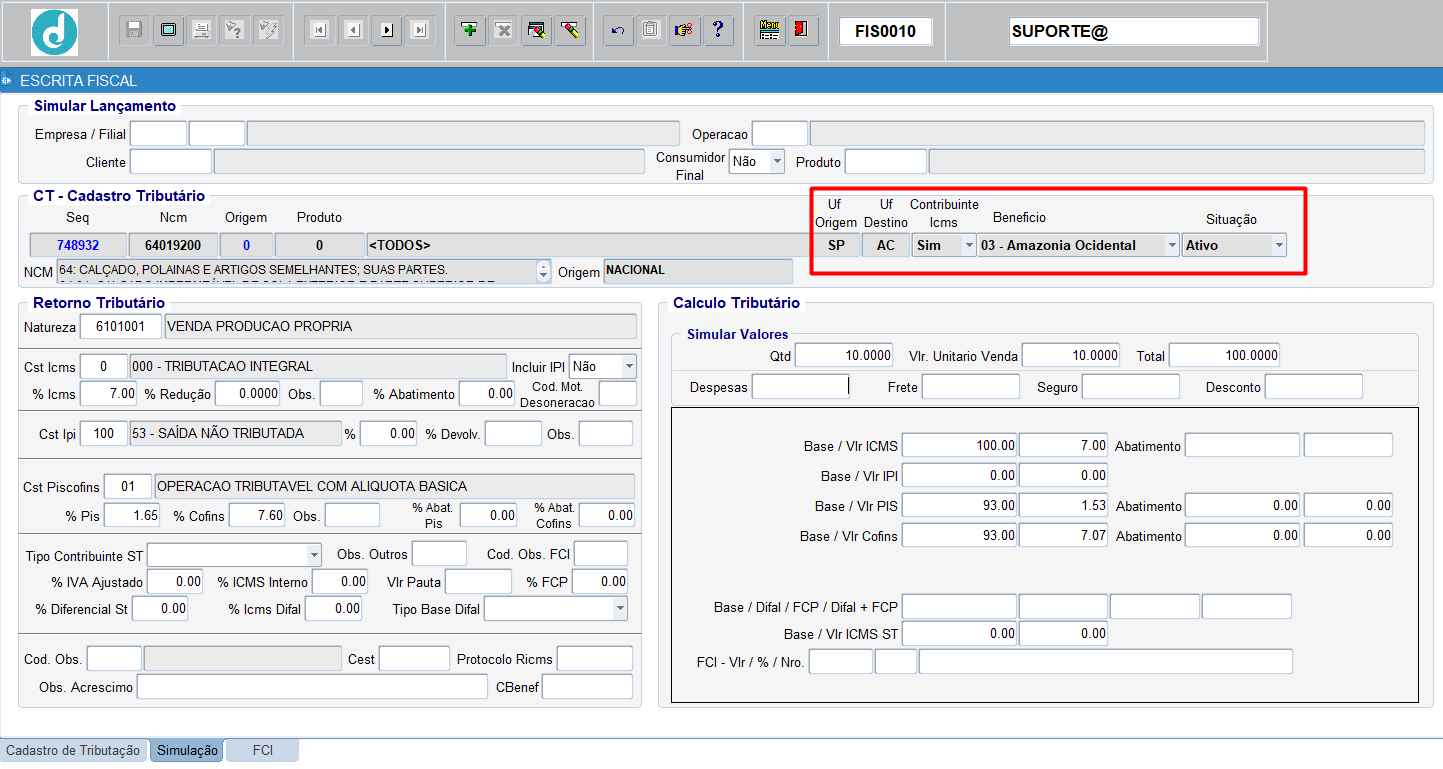
Task: Click the Seq value 748932
Action: point(78,245)
